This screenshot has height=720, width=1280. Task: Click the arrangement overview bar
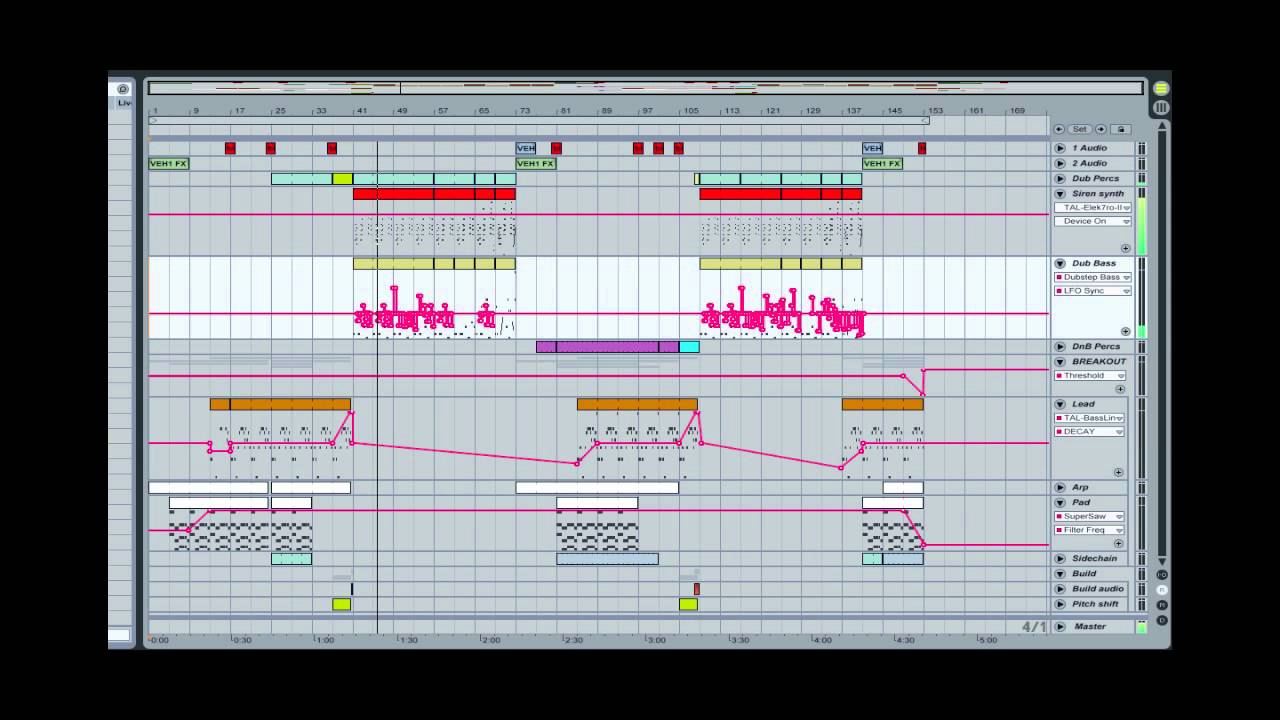point(645,88)
